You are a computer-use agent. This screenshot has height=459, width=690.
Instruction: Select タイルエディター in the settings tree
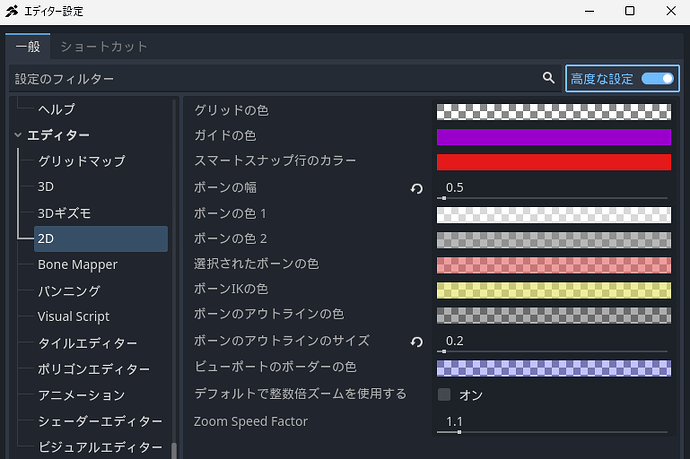(x=88, y=343)
